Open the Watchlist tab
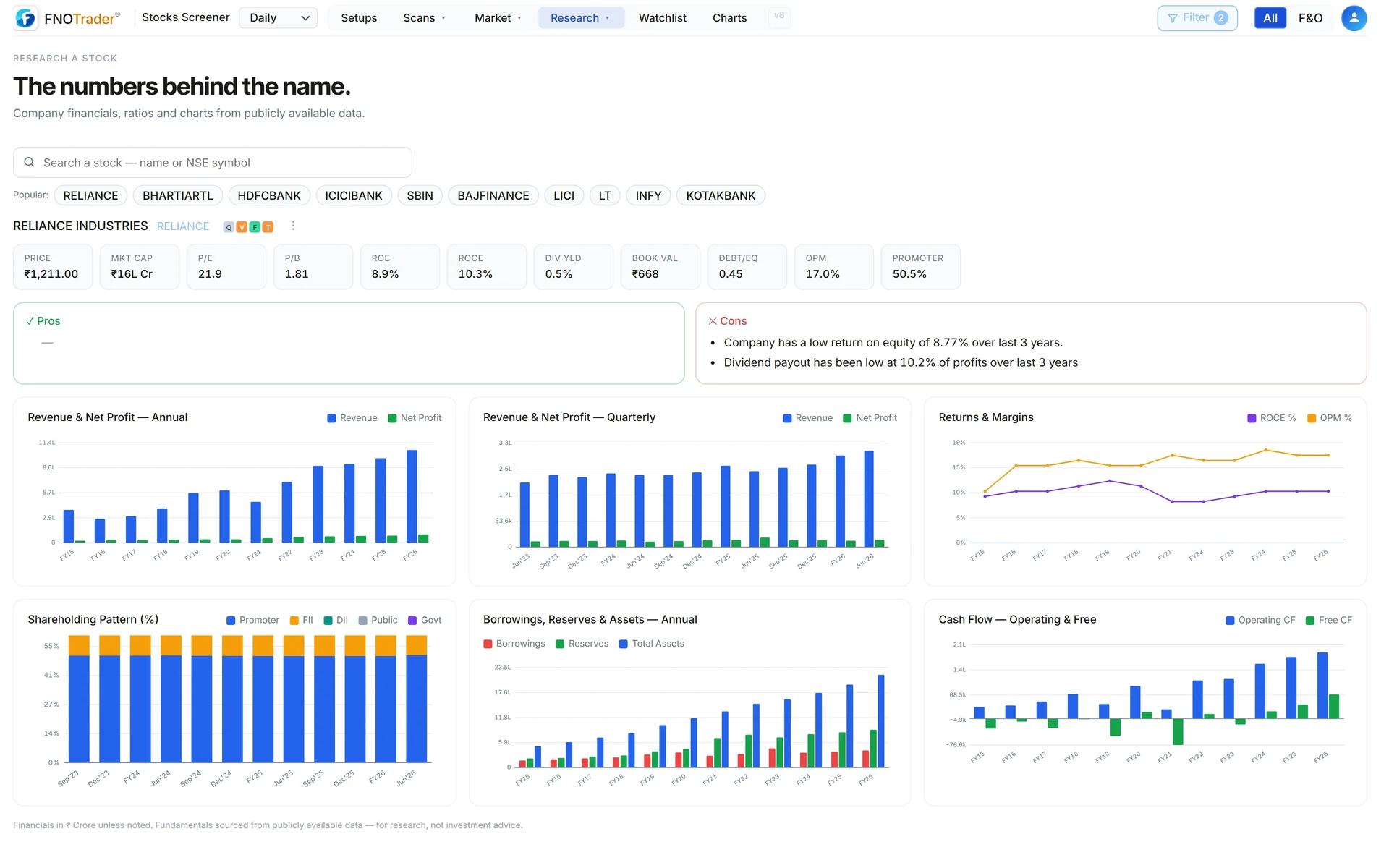 coord(662,18)
